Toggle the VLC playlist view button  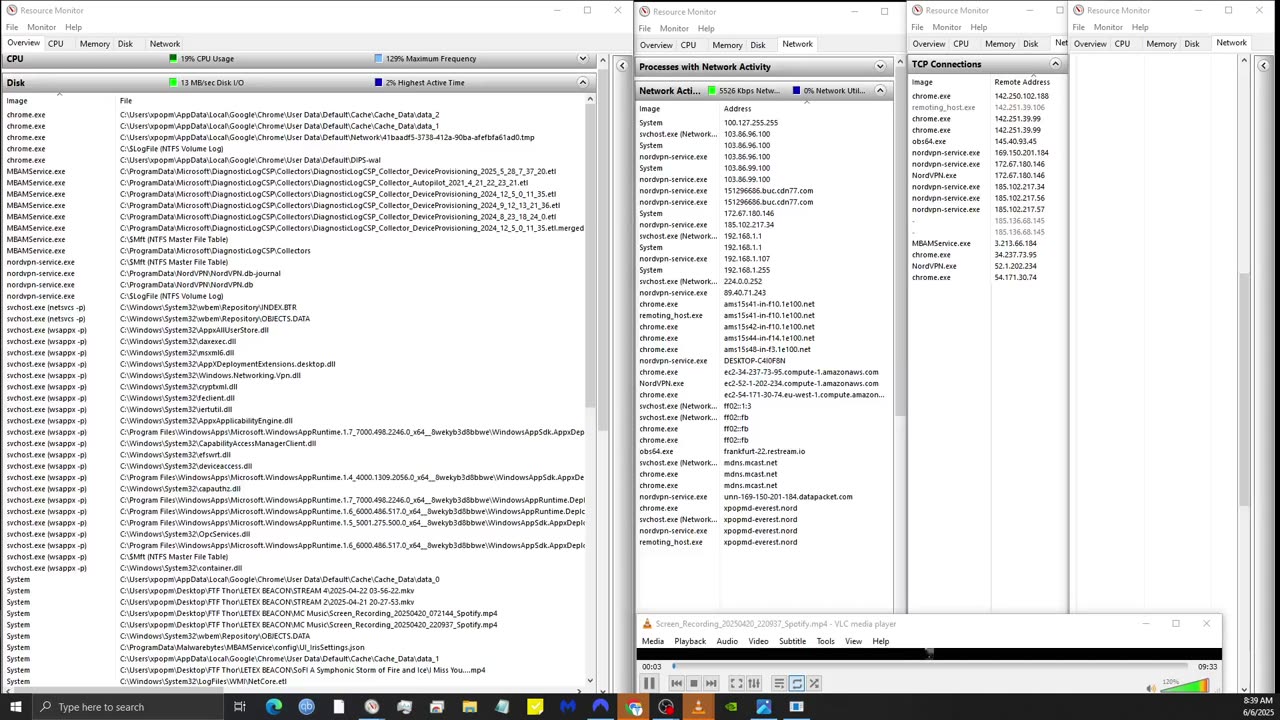(779, 684)
